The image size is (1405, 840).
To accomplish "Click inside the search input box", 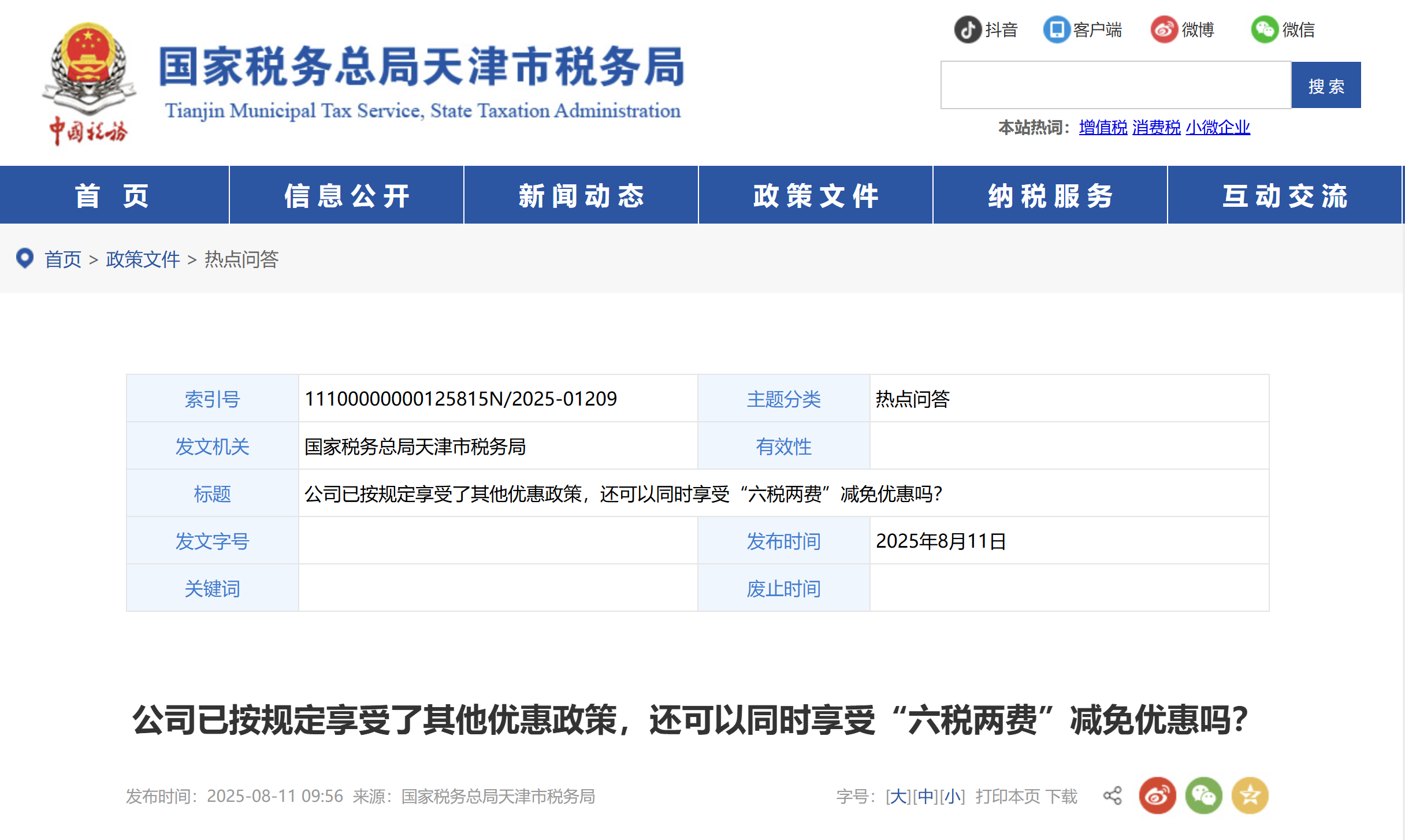I will pos(1115,85).
